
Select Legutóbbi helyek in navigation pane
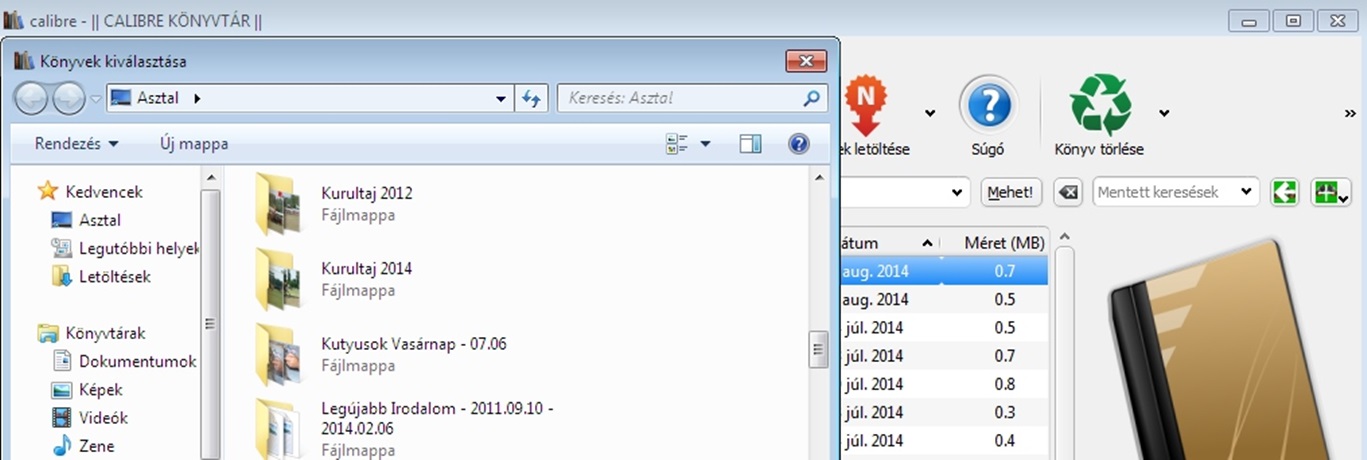coord(126,248)
